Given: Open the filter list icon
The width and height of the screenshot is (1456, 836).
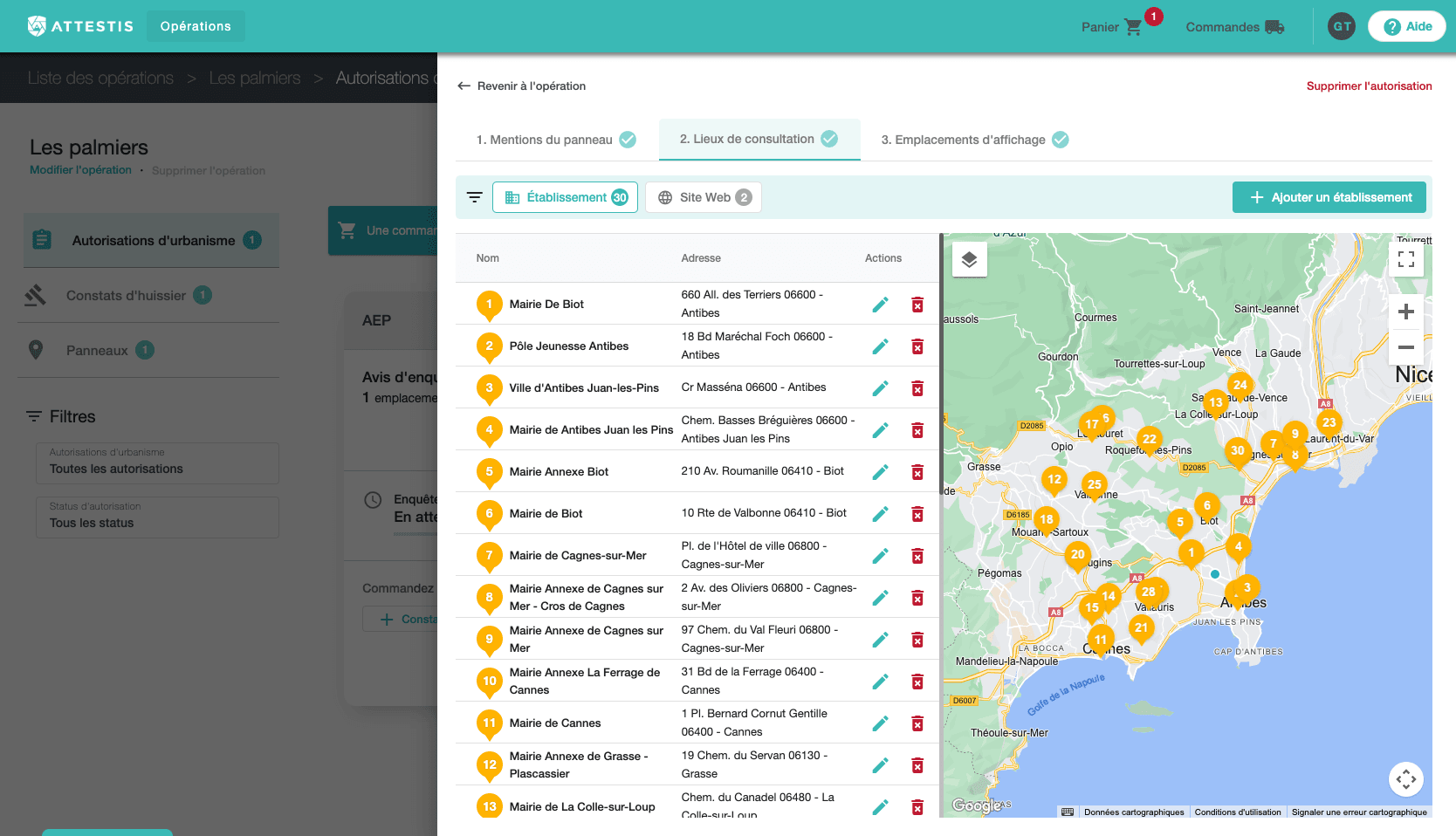Looking at the screenshot, I should (474, 197).
